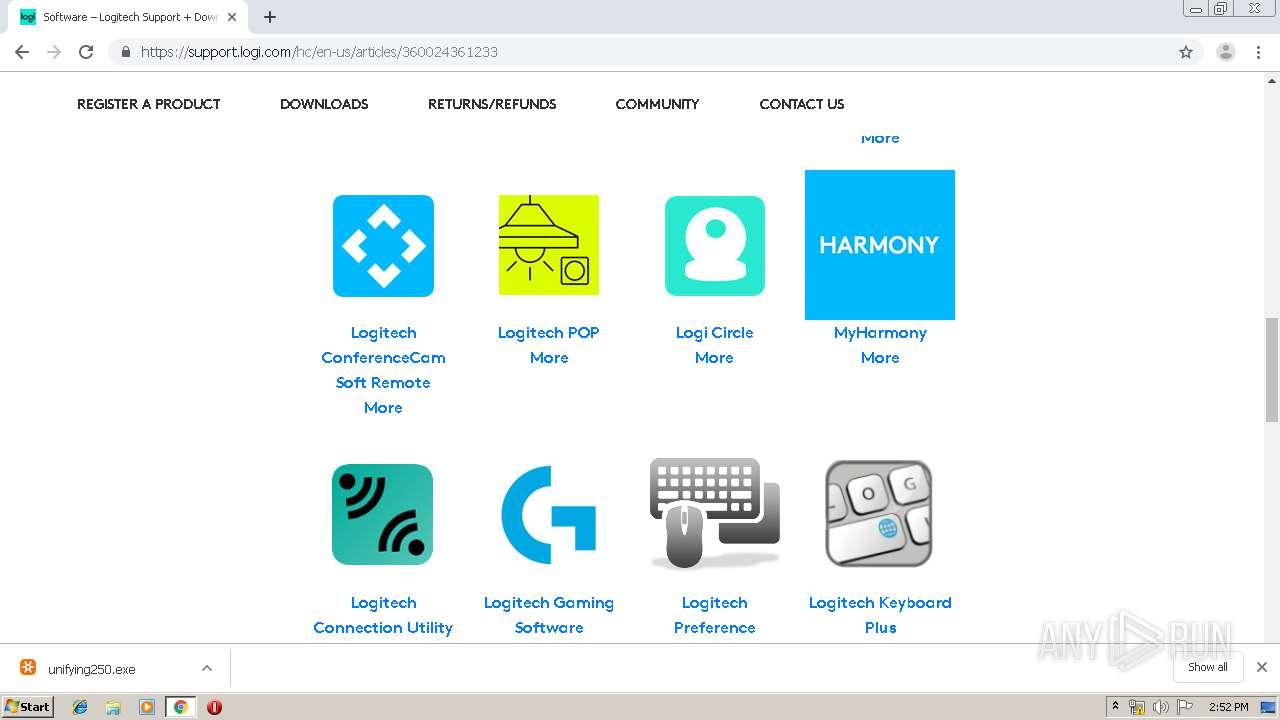Open More under Logi Circle
Viewport: 1280px width, 720px height.
tap(714, 358)
